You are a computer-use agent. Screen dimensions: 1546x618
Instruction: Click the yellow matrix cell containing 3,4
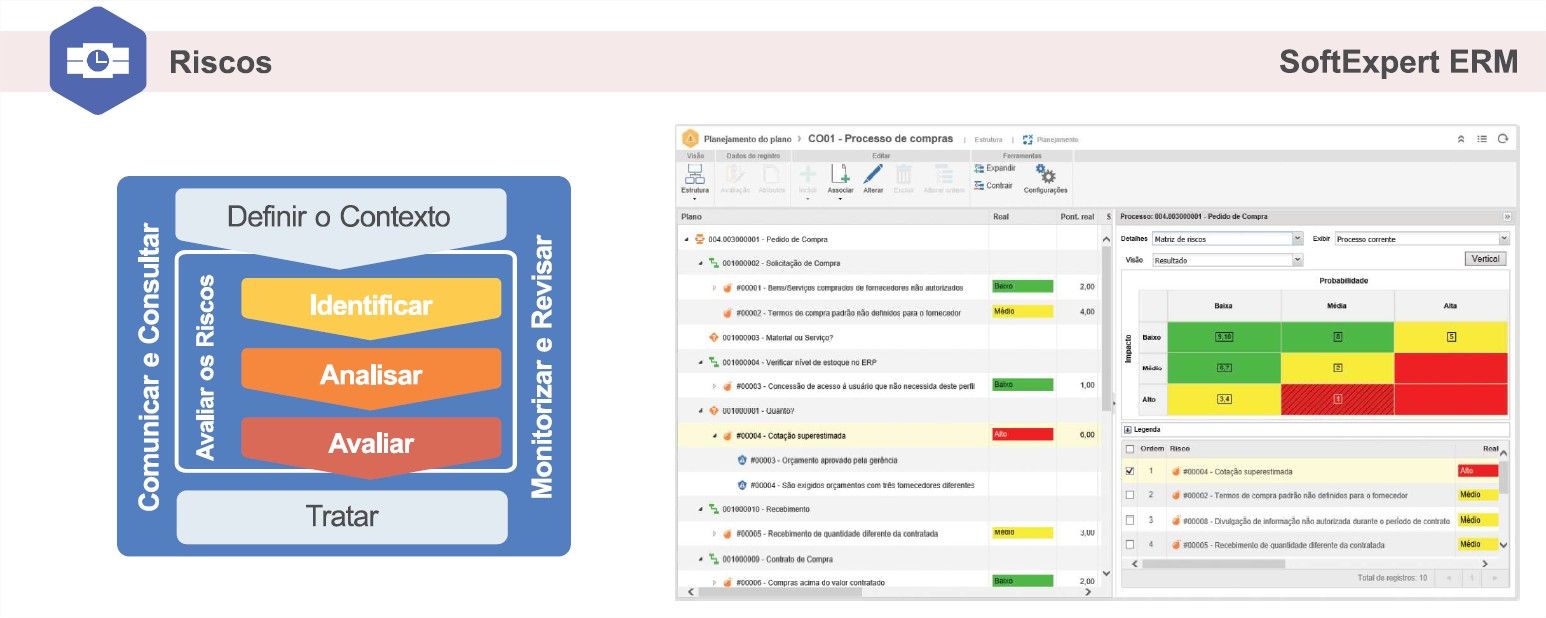point(1224,399)
